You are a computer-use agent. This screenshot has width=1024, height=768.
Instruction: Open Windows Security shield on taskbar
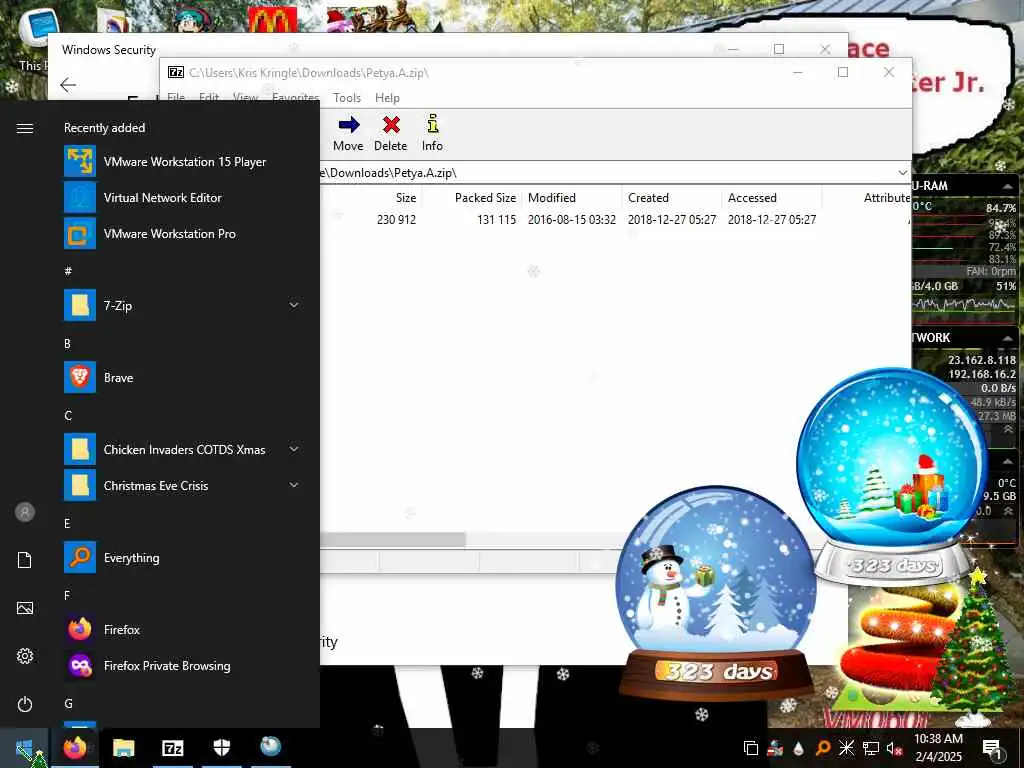221,748
